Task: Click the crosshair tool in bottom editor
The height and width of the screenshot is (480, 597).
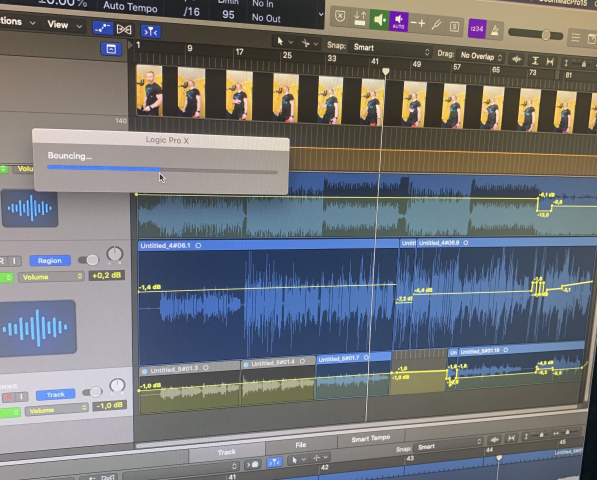Action: (316, 458)
